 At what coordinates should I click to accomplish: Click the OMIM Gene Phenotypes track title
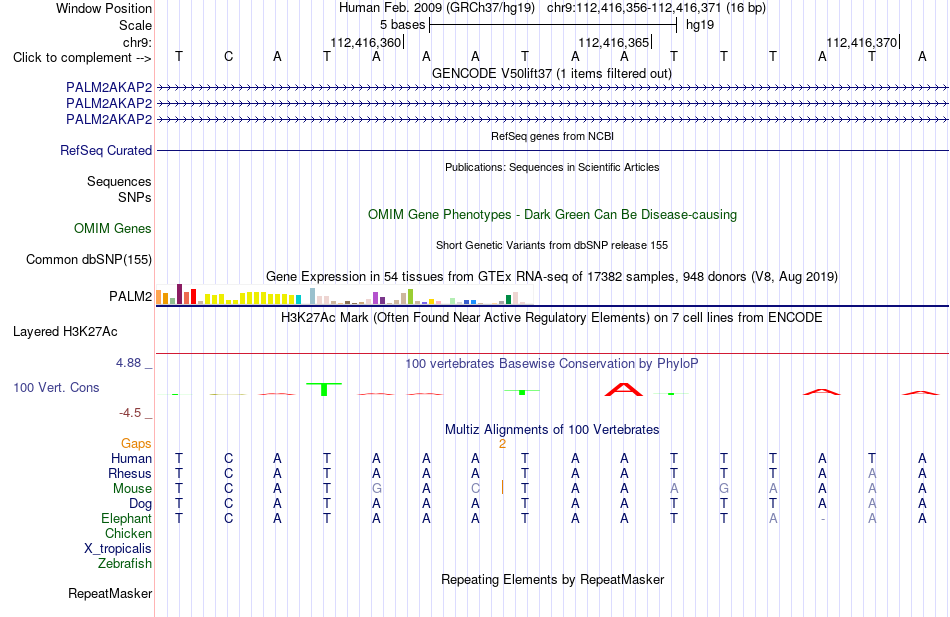pos(552,215)
